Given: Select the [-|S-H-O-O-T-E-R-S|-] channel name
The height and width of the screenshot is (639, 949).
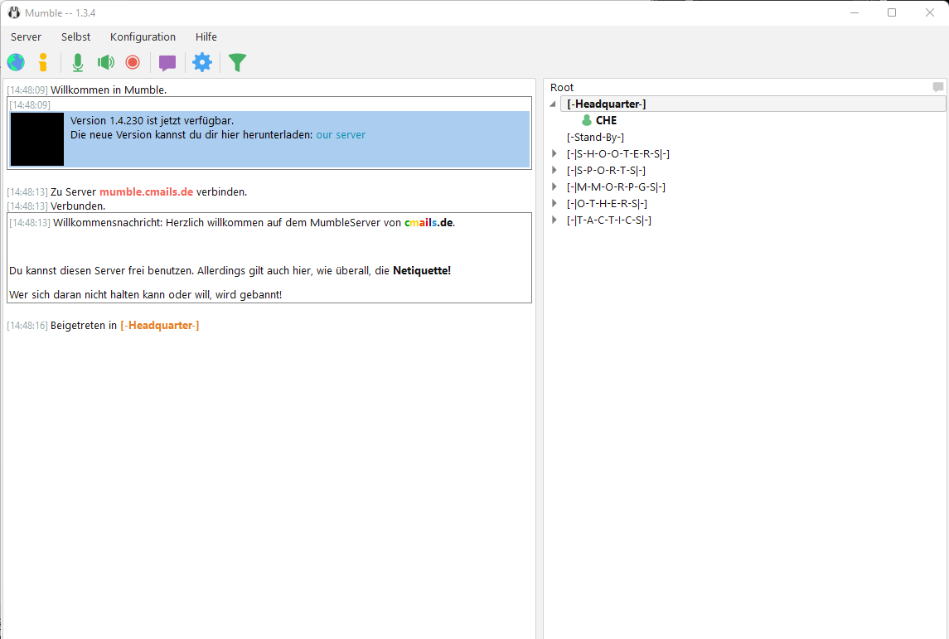Looking at the screenshot, I should [x=618, y=154].
